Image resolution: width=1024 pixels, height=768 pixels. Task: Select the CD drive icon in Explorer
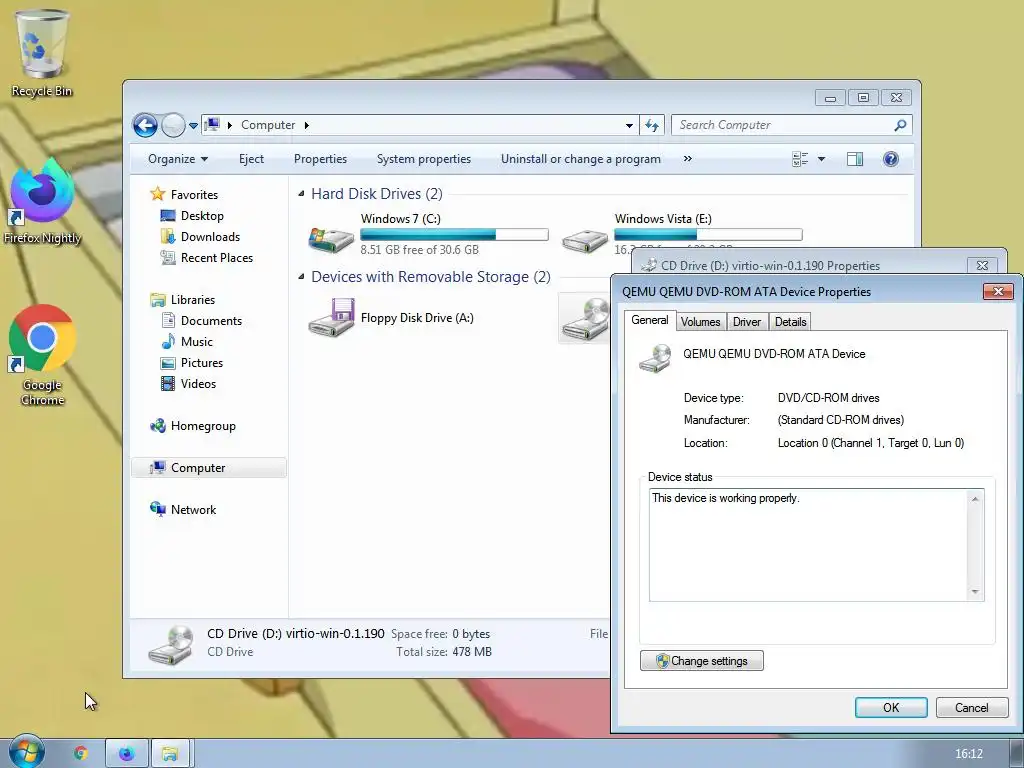tap(585, 318)
